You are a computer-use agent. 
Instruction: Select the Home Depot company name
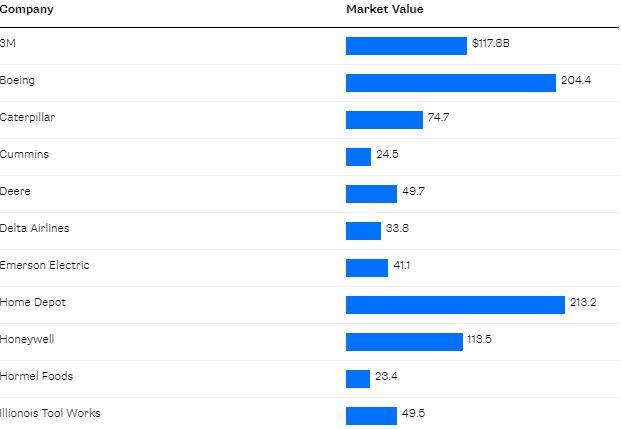coord(33,302)
